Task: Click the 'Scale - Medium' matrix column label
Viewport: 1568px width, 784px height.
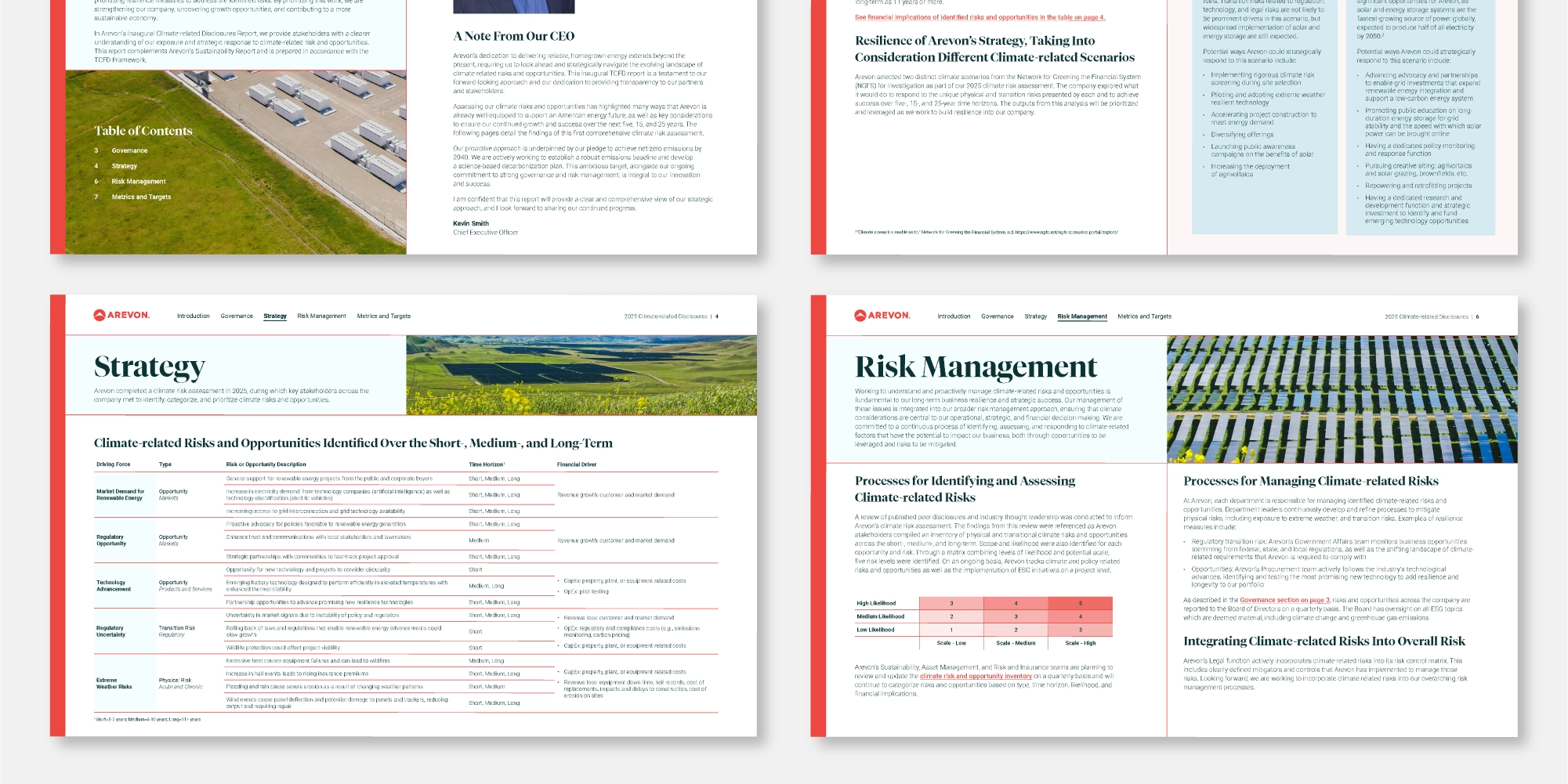Action: 1016,643
